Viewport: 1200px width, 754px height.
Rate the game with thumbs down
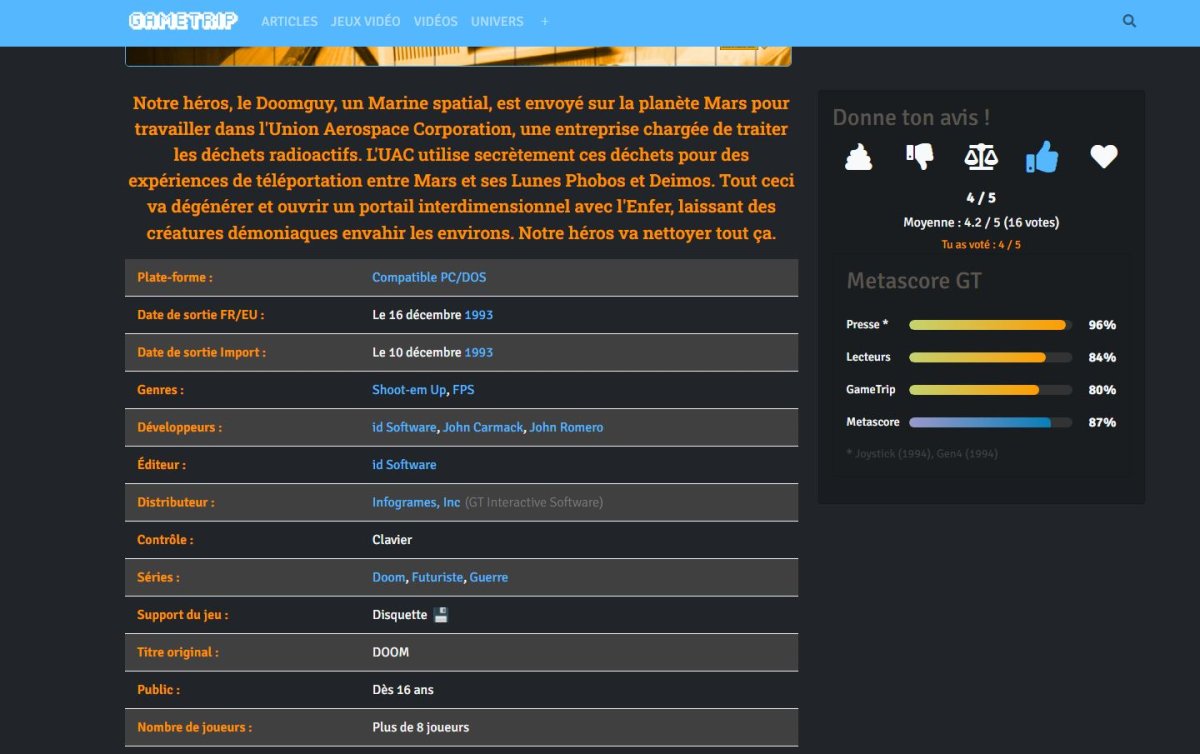tap(919, 157)
